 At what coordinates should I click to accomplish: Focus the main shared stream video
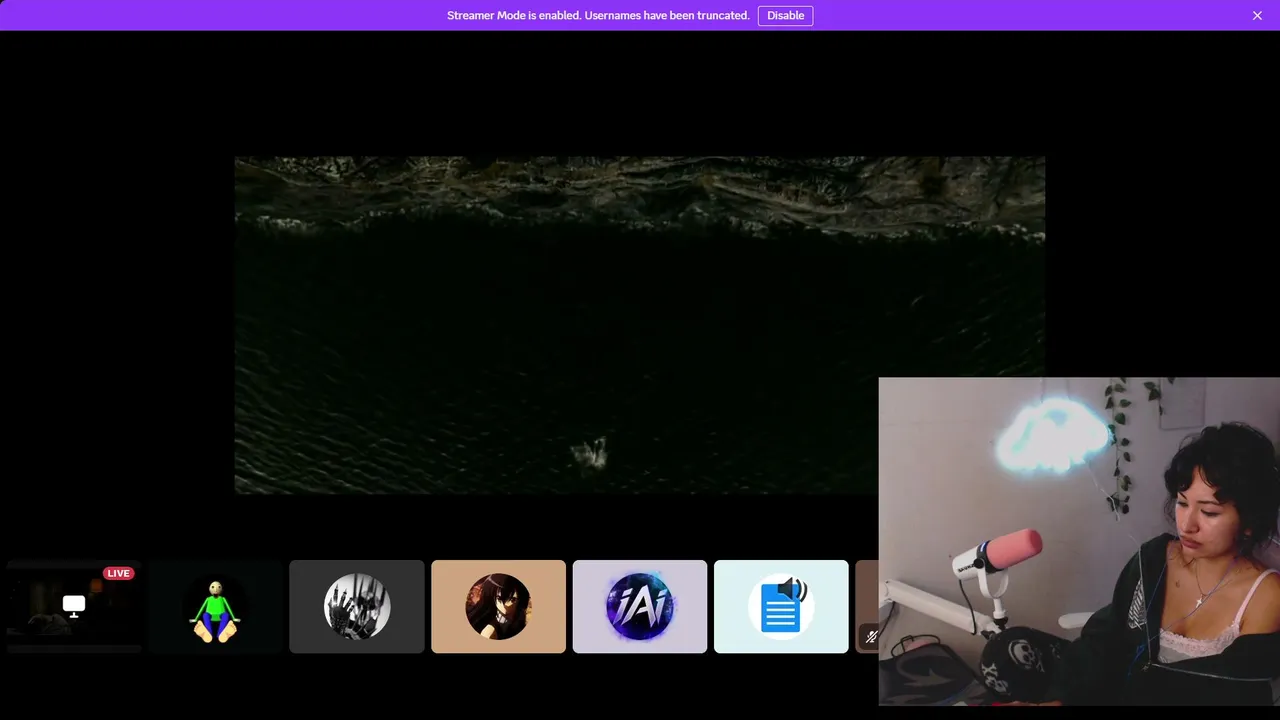[x=640, y=325]
